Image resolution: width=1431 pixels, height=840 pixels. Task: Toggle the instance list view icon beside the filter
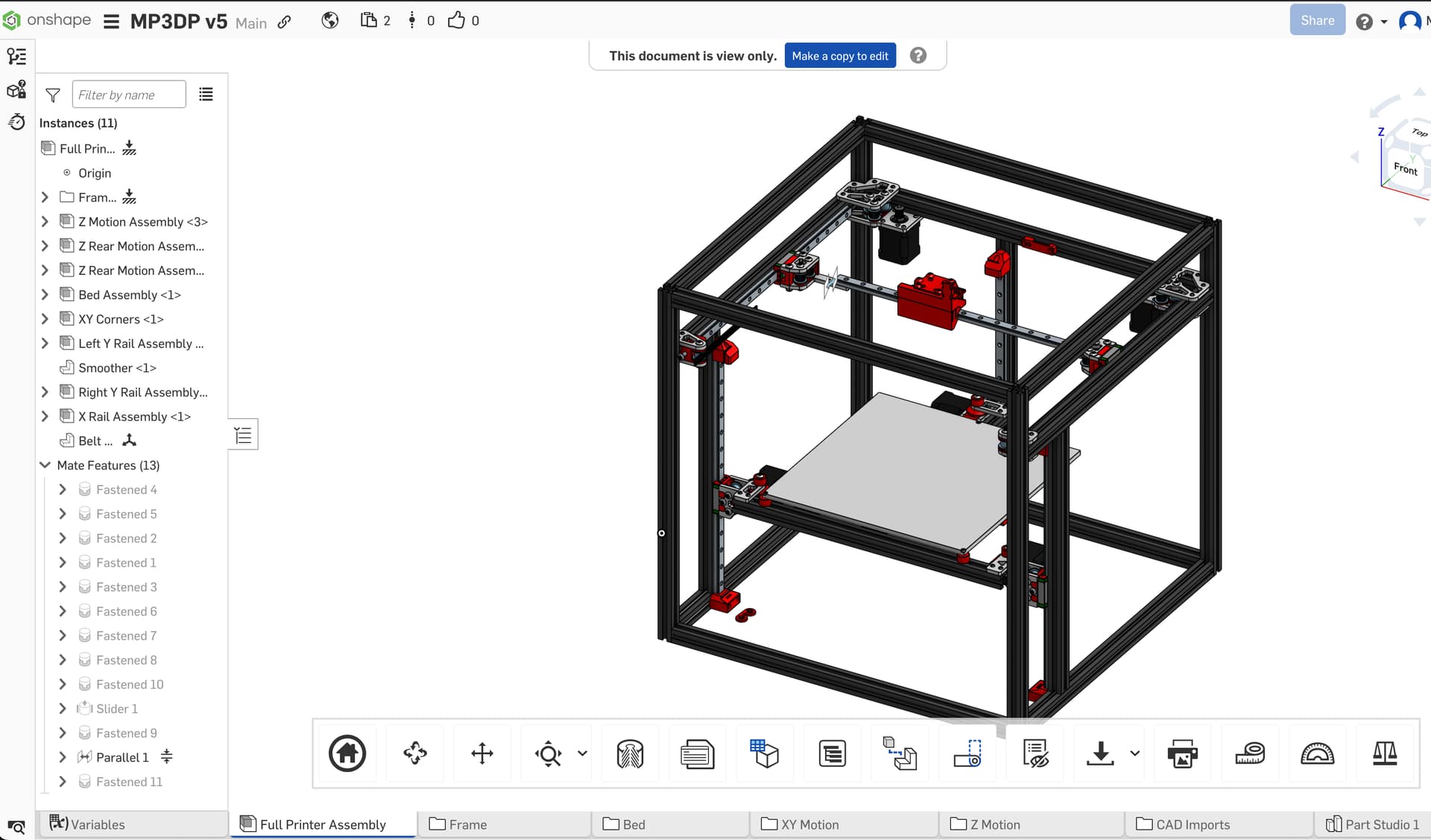click(206, 94)
